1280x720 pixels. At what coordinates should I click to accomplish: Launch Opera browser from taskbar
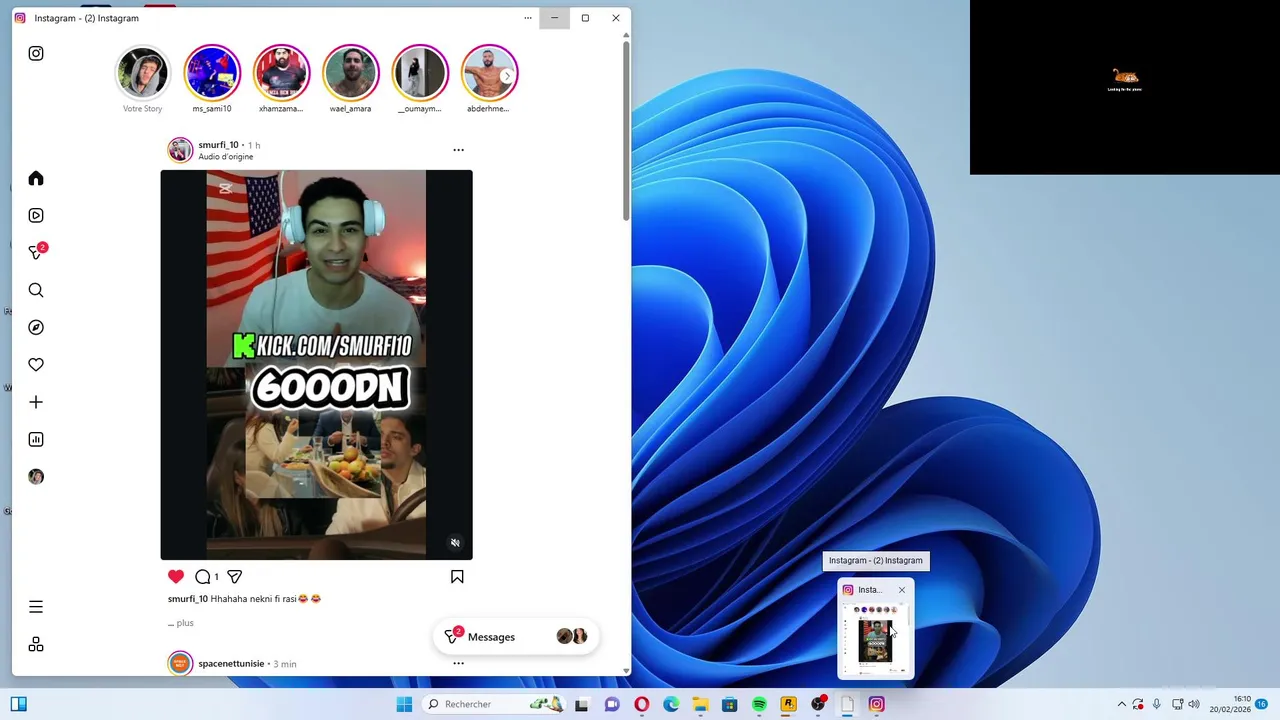641,704
